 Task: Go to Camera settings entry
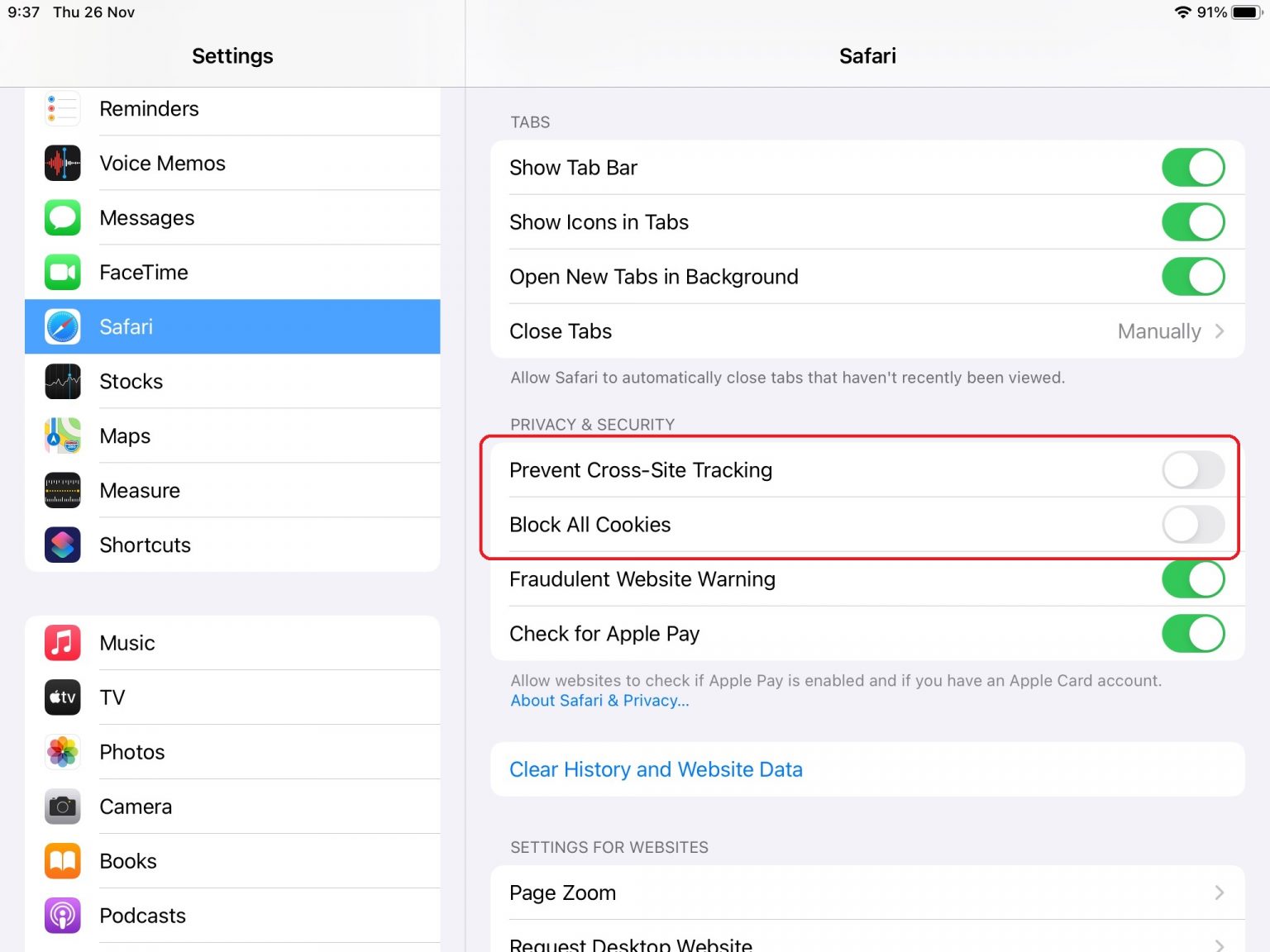tap(136, 807)
